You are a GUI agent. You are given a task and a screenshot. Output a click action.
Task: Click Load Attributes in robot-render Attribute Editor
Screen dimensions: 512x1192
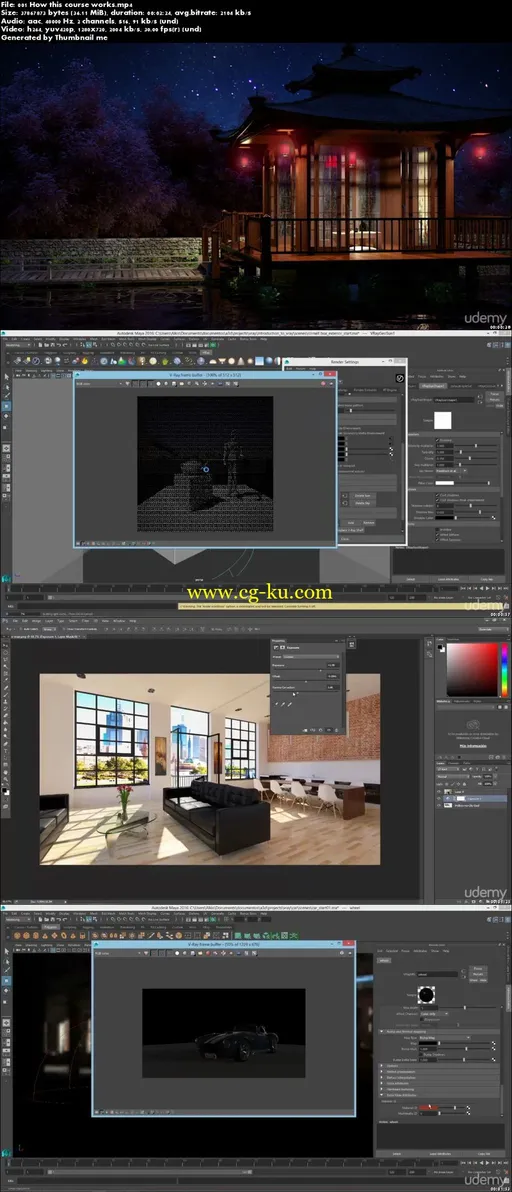point(449,579)
